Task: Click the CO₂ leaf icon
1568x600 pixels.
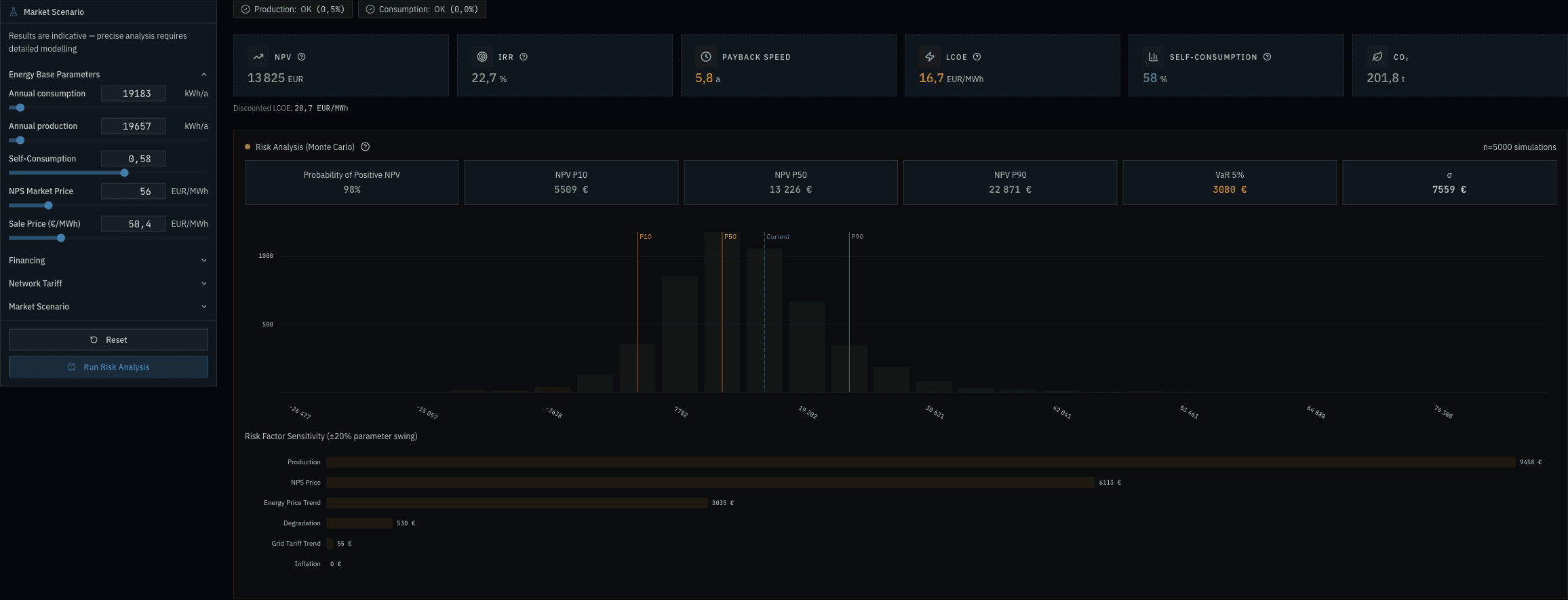Action: click(x=1377, y=57)
